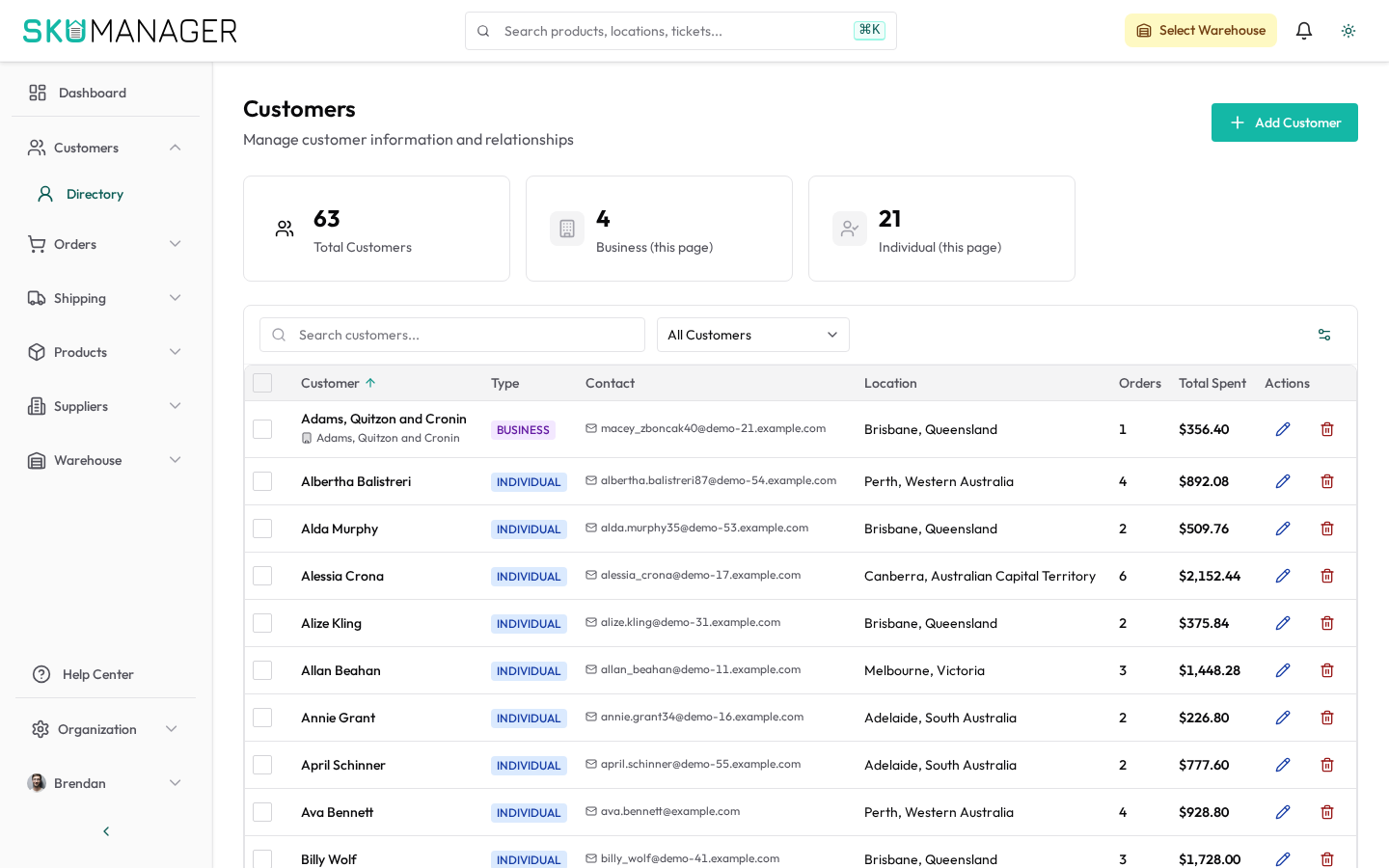Click the Orders column header

coord(1140,383)
